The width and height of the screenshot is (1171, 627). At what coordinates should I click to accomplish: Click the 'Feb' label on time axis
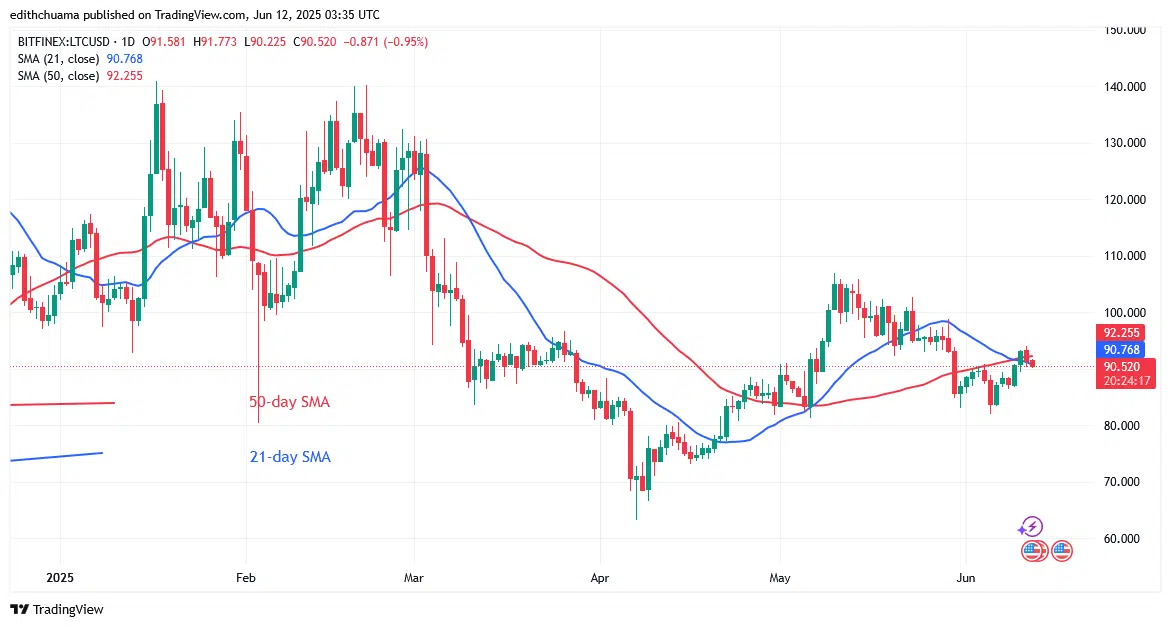pyautogui.click(x=245, y=578)
